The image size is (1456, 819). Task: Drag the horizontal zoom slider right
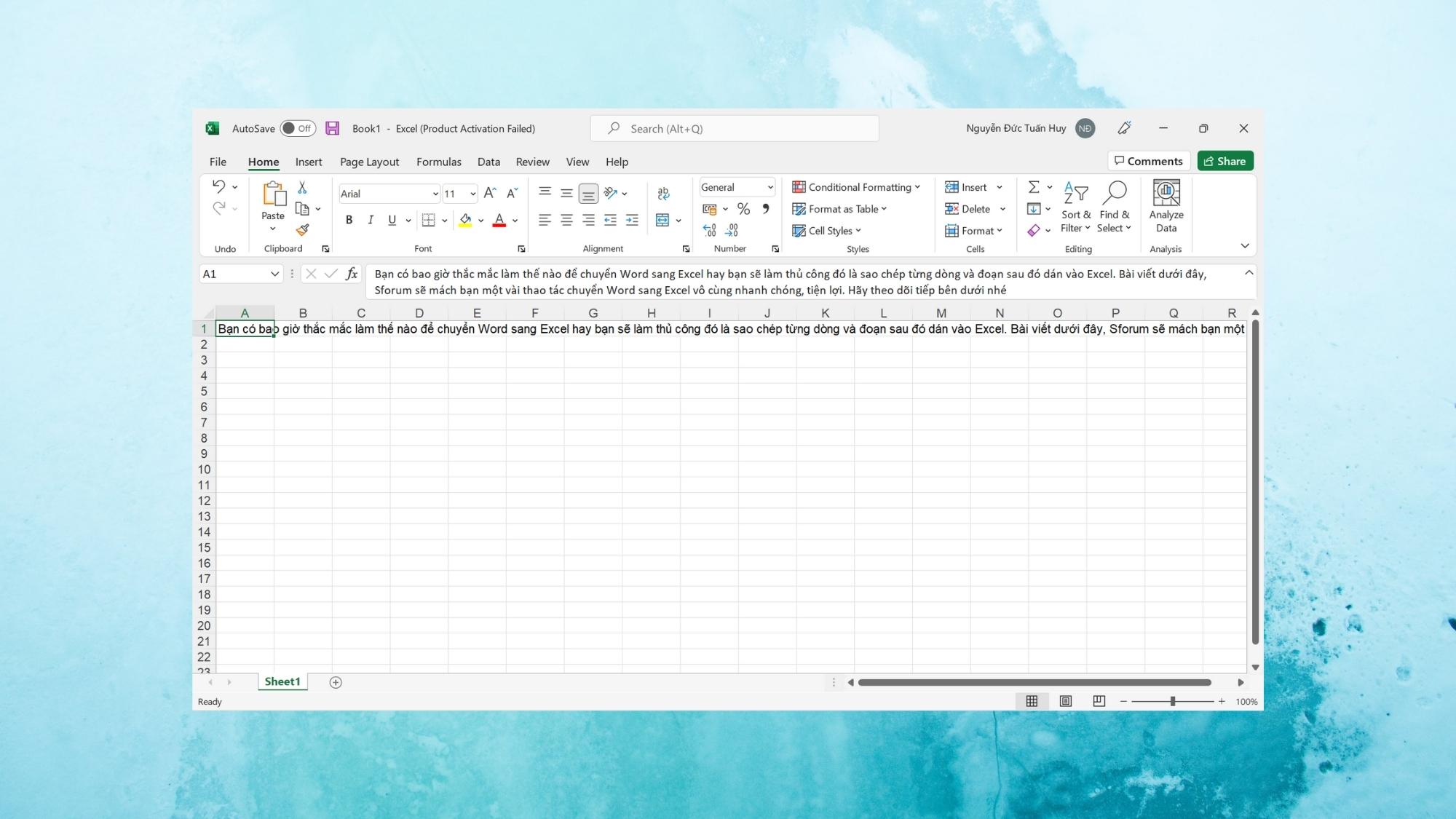point(1172,701)
